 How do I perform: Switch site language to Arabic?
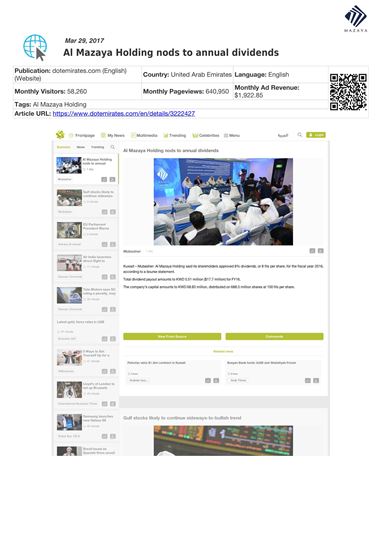coord(283,135)
